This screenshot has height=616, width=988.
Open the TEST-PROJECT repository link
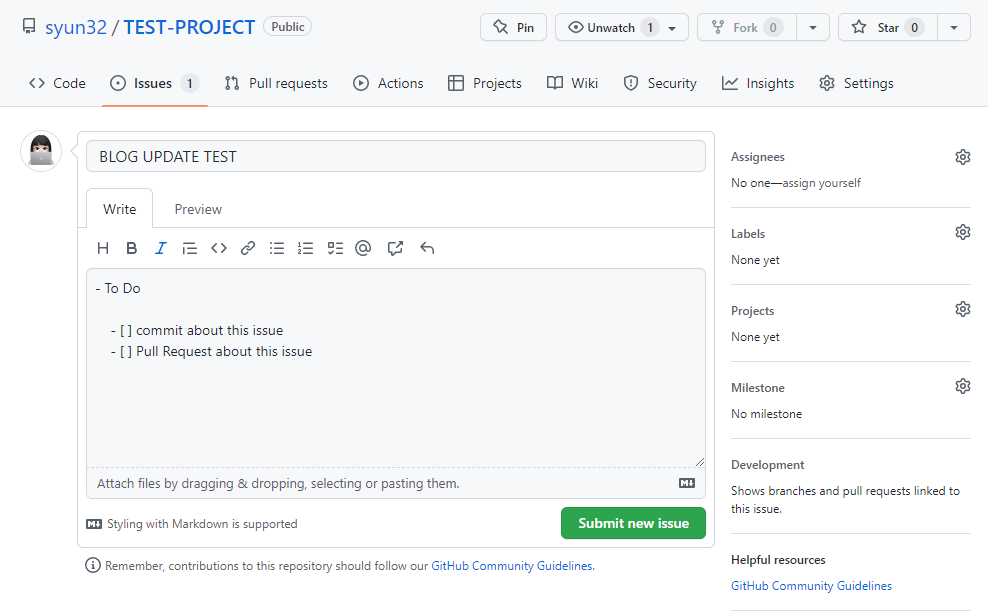pos(189,27)
